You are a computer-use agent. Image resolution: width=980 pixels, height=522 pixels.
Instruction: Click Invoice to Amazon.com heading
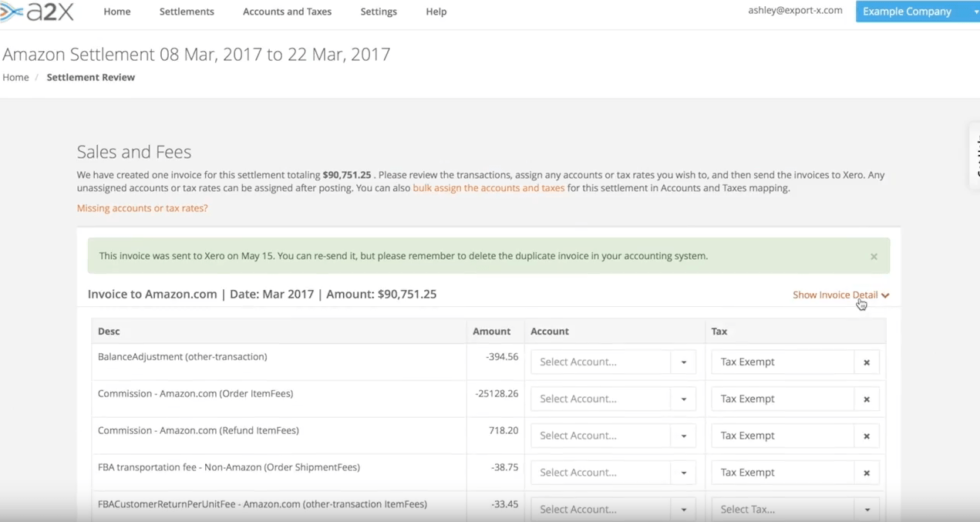click(262, 294)
